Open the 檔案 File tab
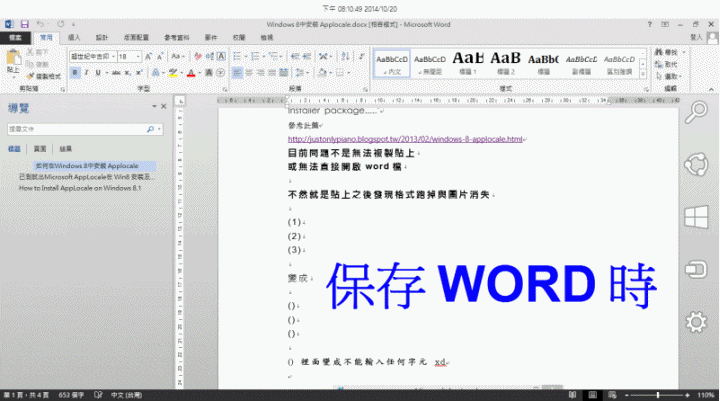The image size is (720, 401). 15,38
